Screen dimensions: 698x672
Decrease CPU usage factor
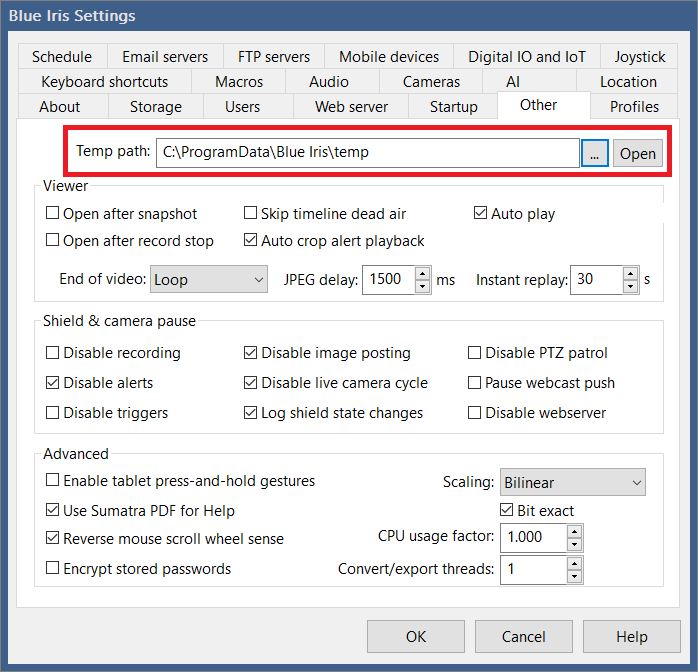pos(574,544)
